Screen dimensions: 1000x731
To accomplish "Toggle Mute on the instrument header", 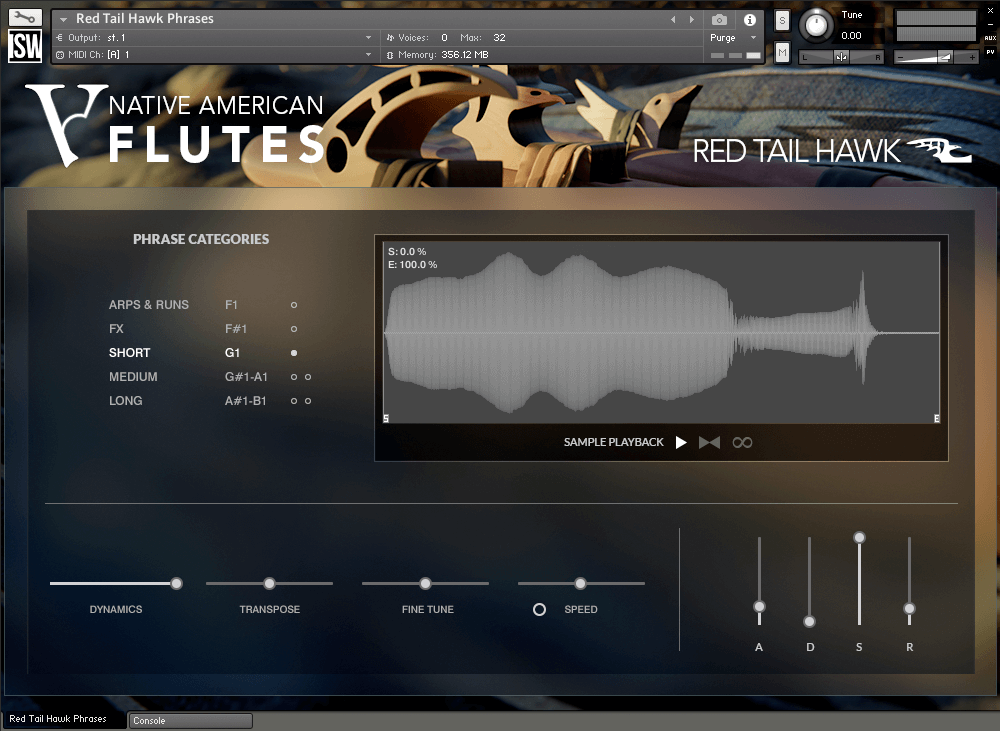I will (x=781, y=51).
